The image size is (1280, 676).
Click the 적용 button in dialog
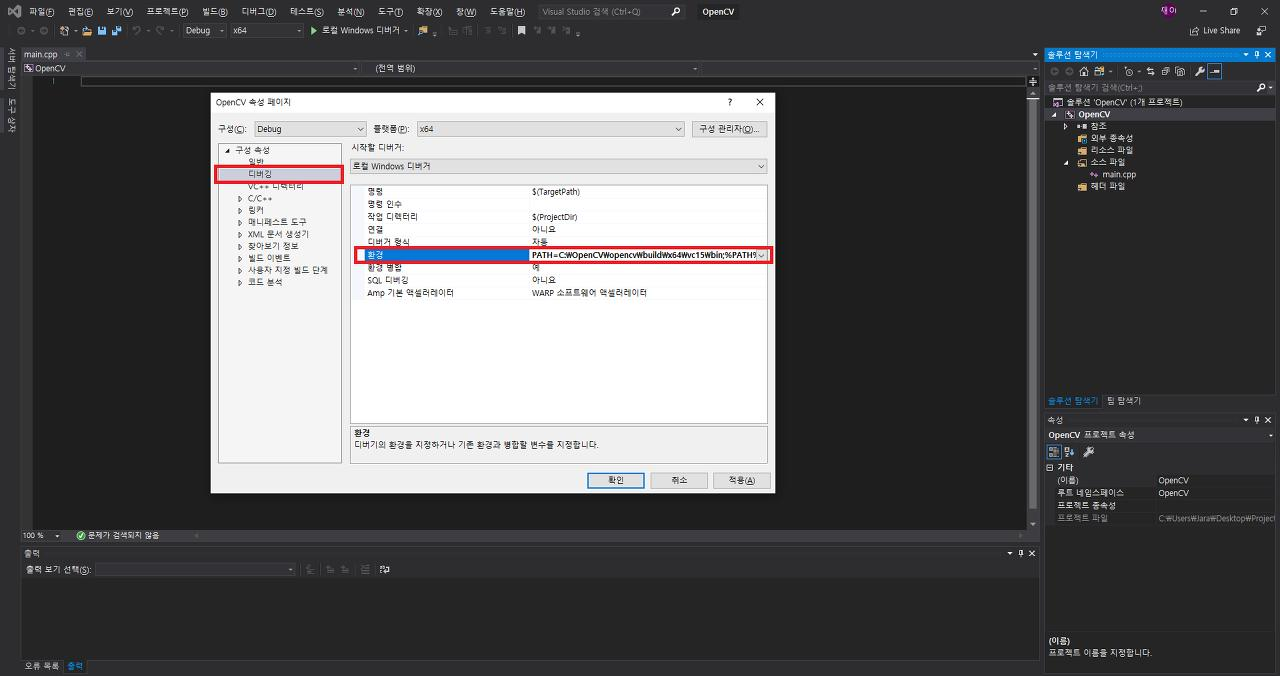[x=741, y=480]
